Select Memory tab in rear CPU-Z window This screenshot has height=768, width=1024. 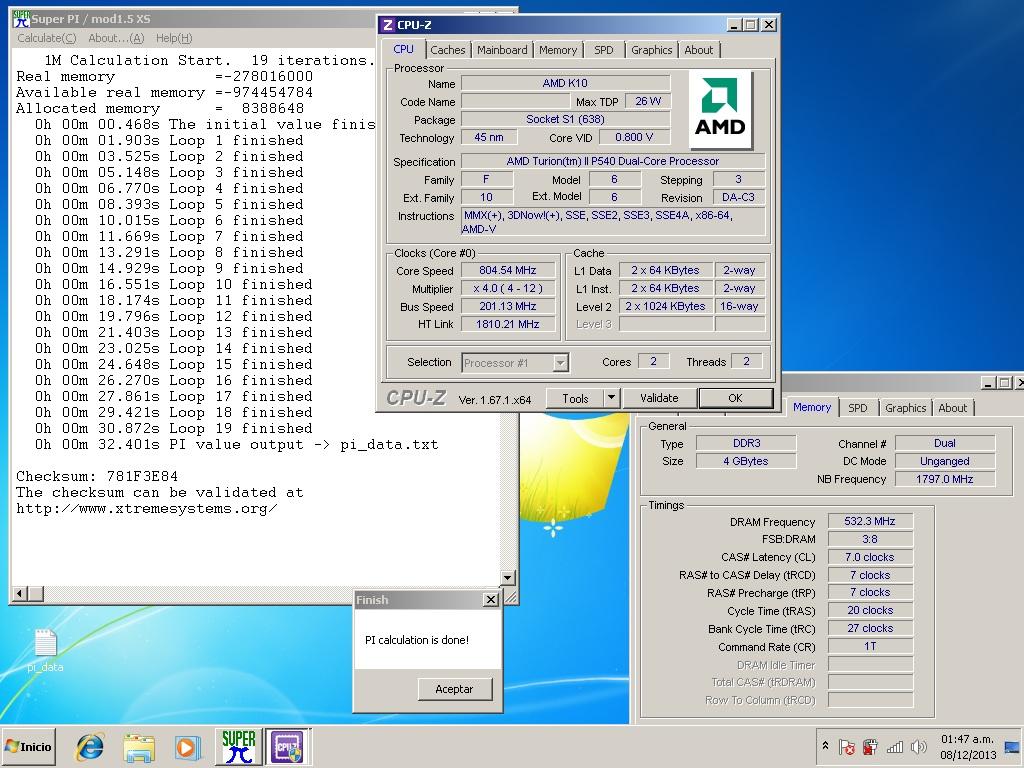(x=812, y=407)
